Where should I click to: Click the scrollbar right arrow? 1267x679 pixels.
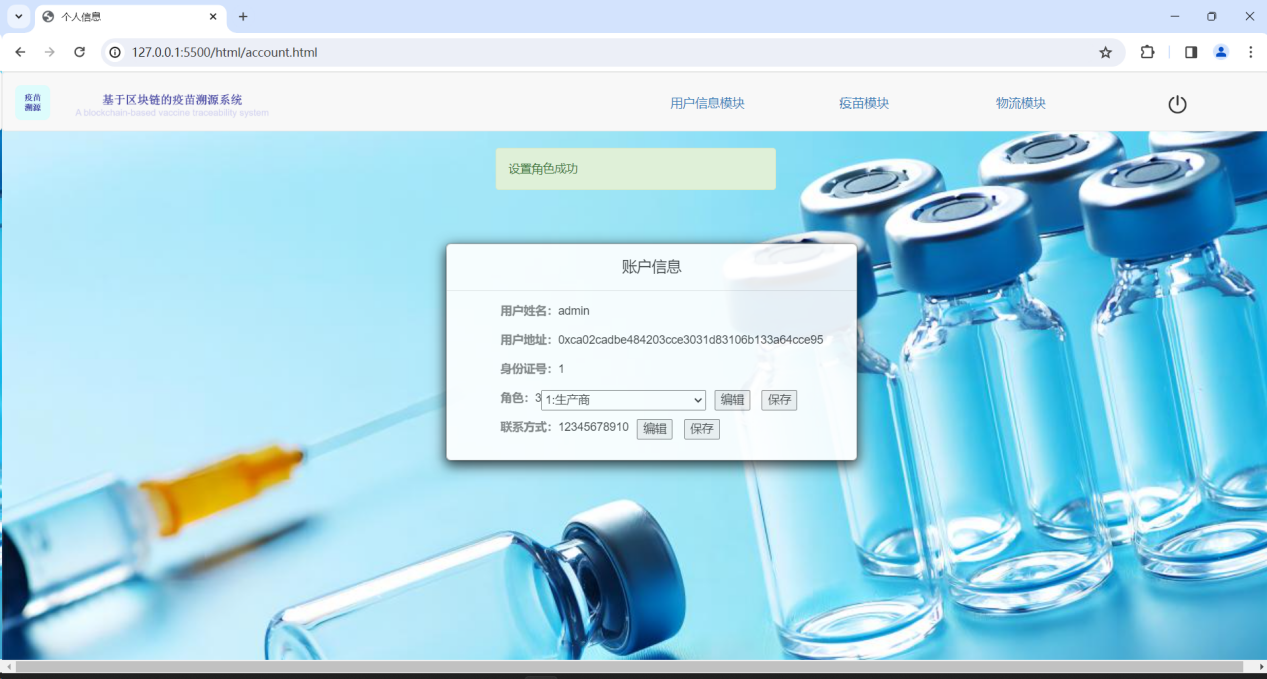1260,666
